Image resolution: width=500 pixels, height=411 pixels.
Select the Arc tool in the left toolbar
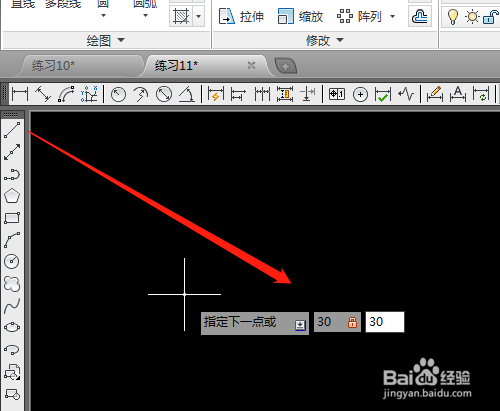click(x=12, y=240)
